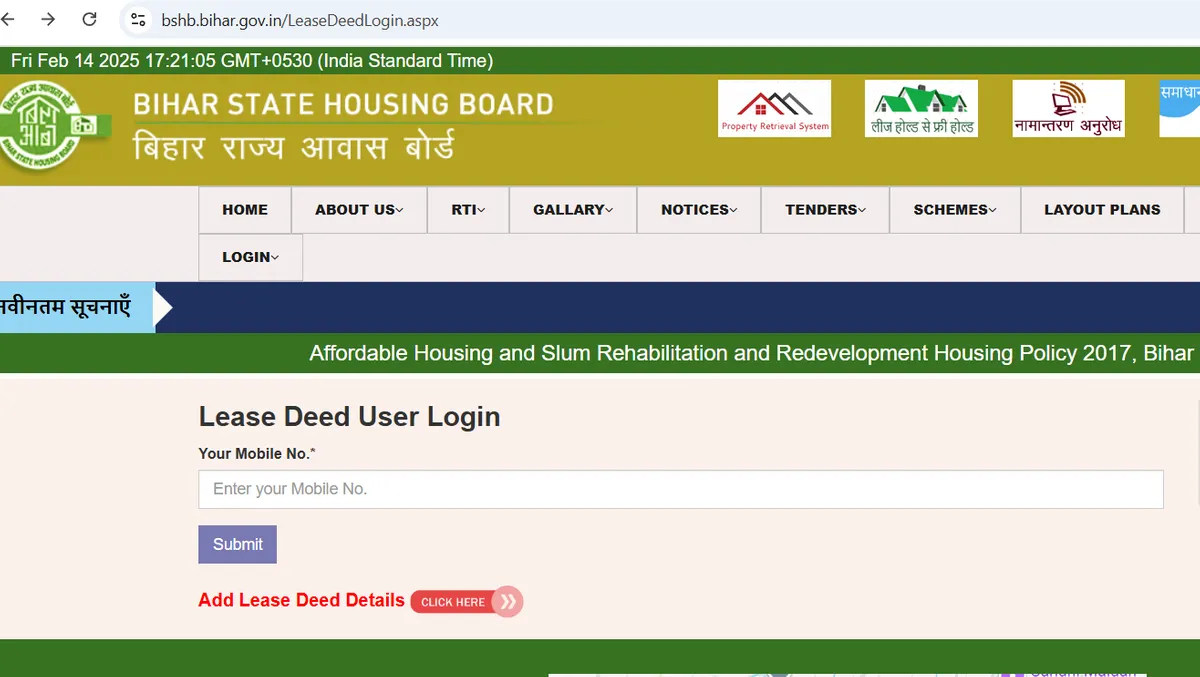Click the नामान्तरण अनुरोध mutation request icon
Viewport: 1200px width, 677px height.
1068,108
